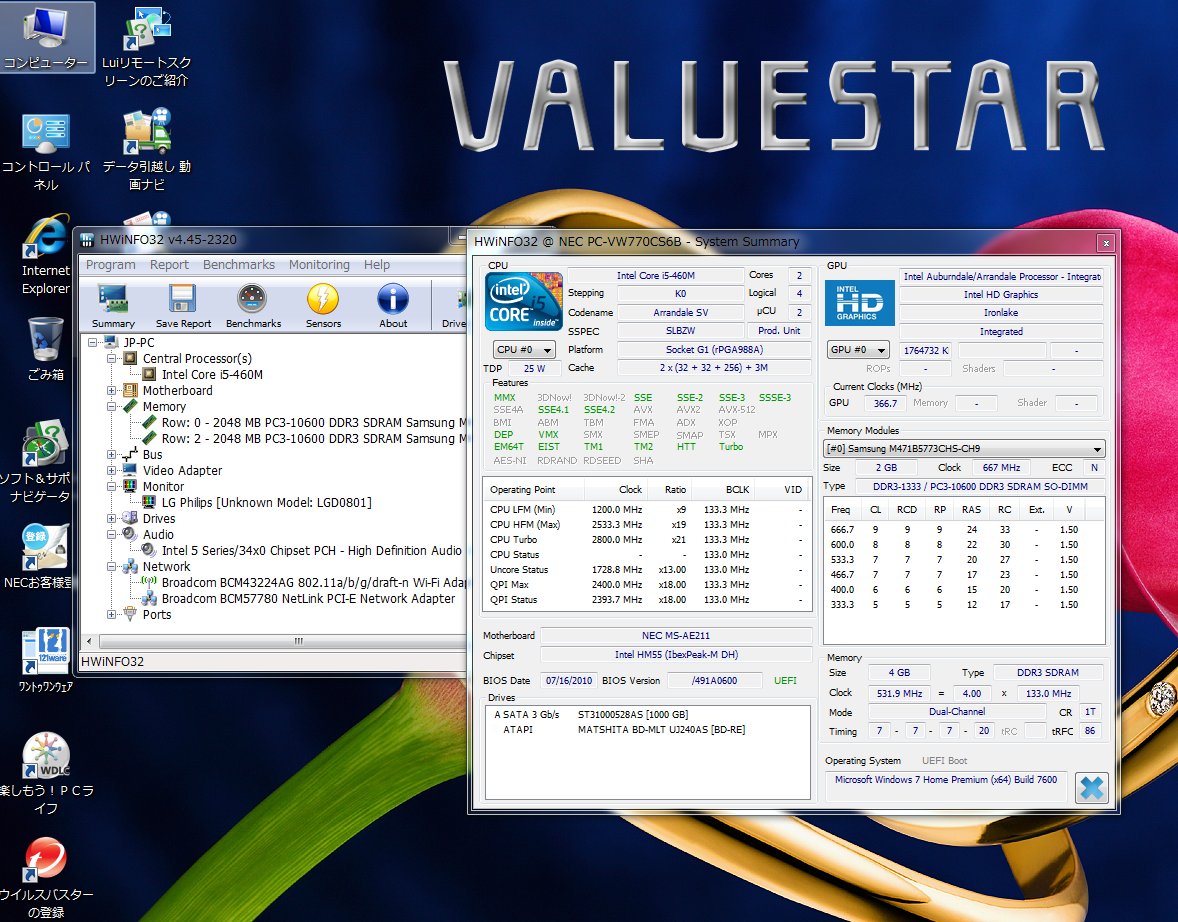Open the Monitoring menu
The width and height of the screenshot is (1178, 922).
pyautogui.click(x=319, y=265)
